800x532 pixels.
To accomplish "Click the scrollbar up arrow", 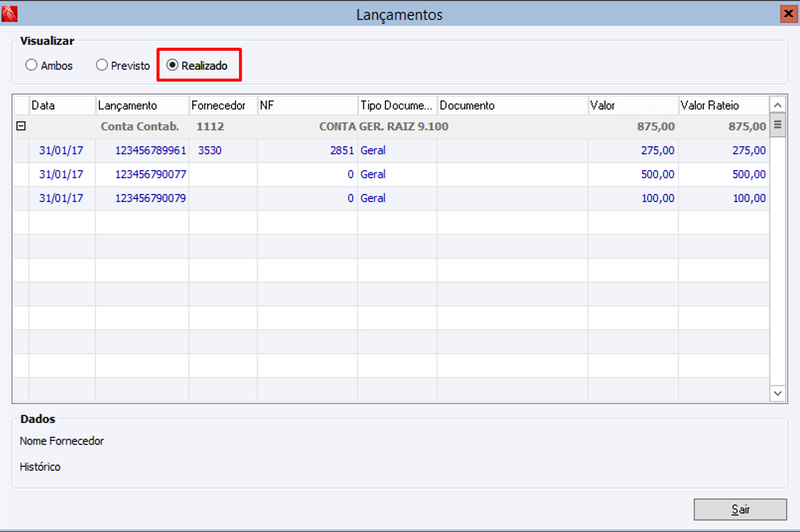I will point(778,105).
